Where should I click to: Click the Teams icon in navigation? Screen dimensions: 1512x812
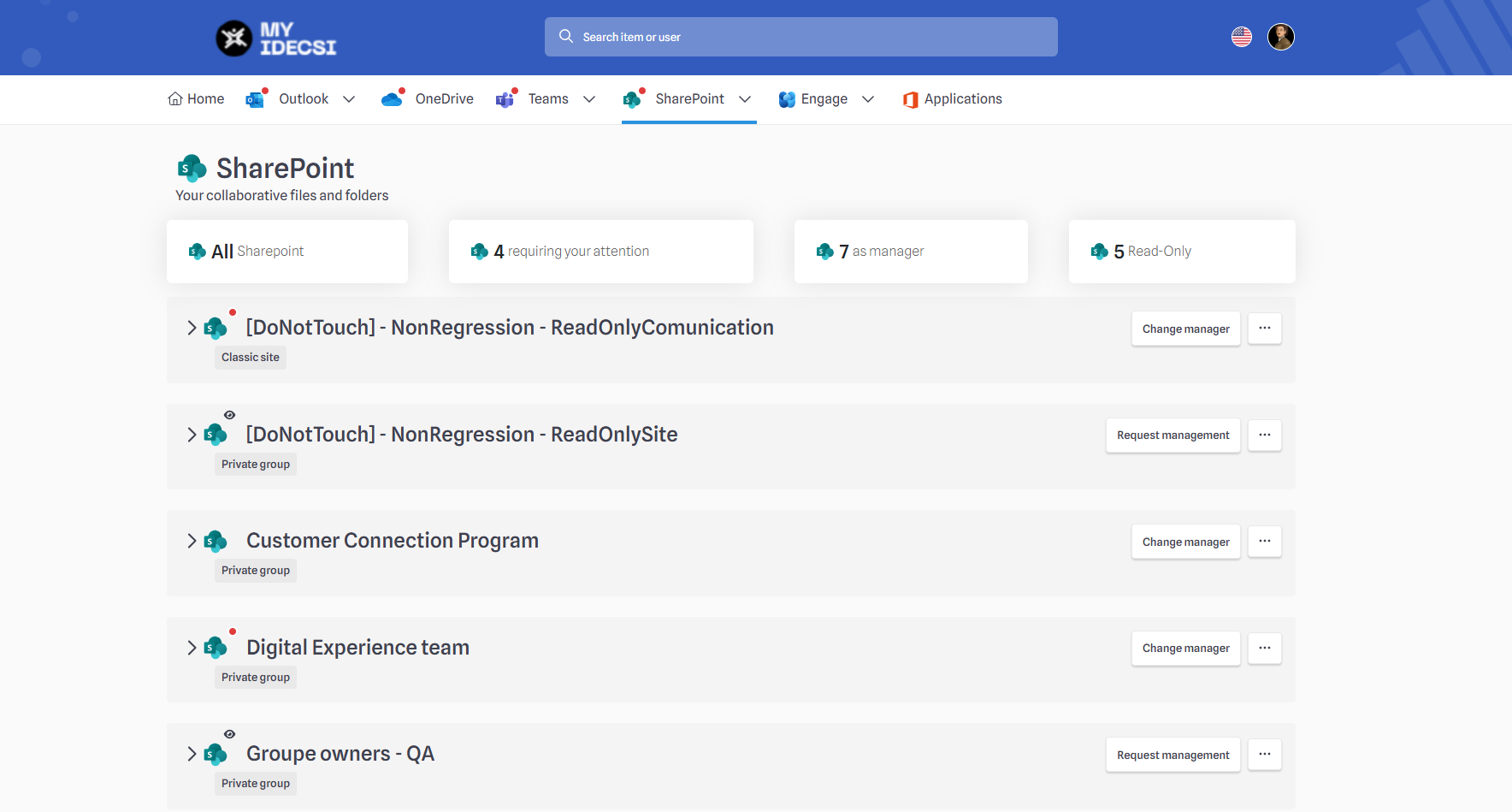click(x=505, y=99)
